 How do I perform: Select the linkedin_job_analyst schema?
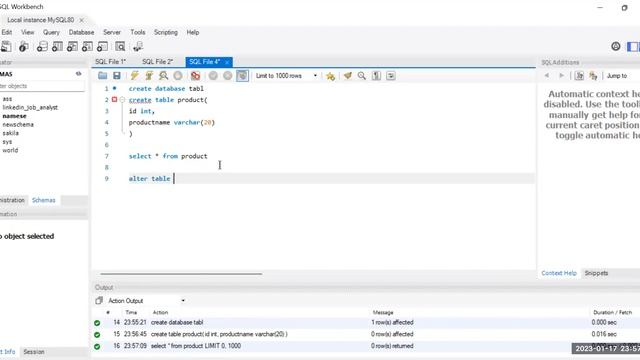pyautogui.click(x=30, y=107)
